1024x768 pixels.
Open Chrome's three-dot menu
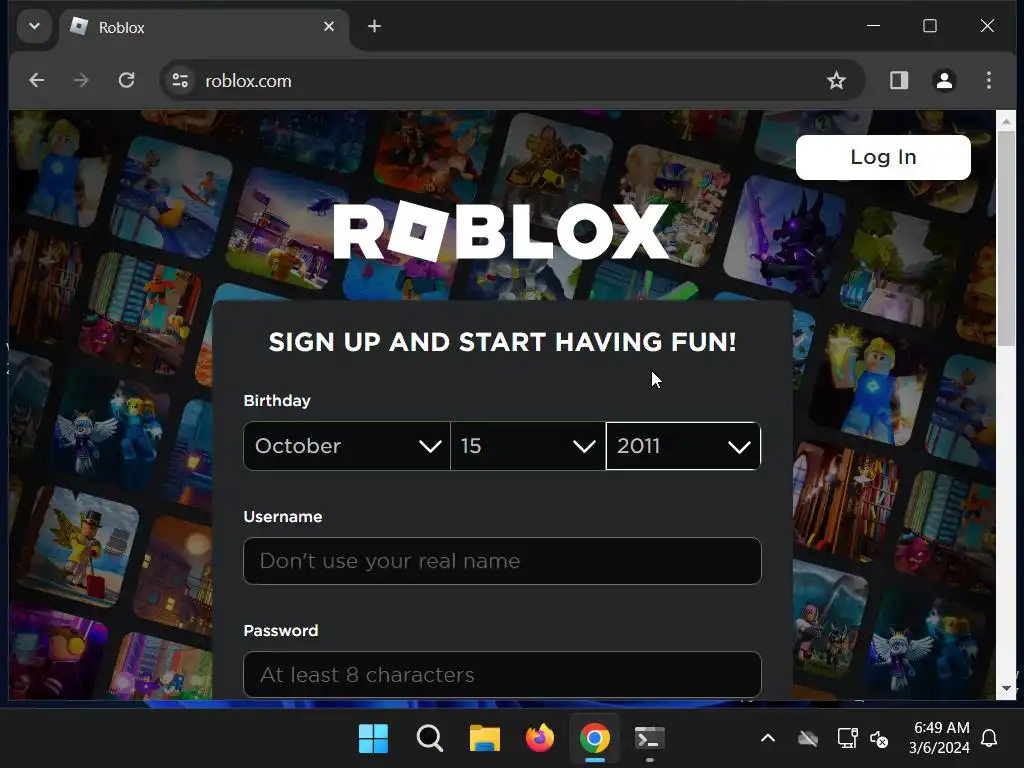(989, 80)
